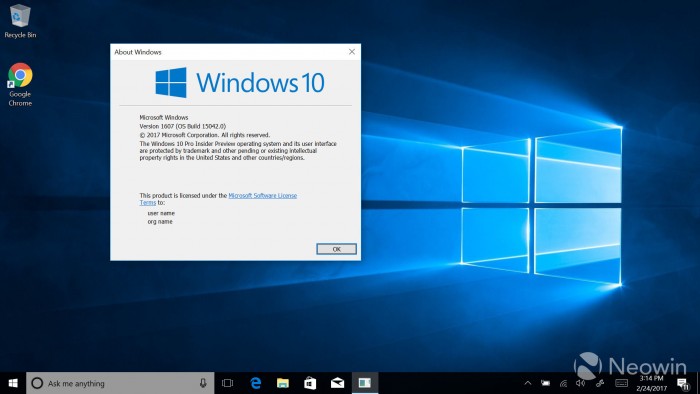
Task: Select the active winver taskbar button
Action: click(365, 383)
